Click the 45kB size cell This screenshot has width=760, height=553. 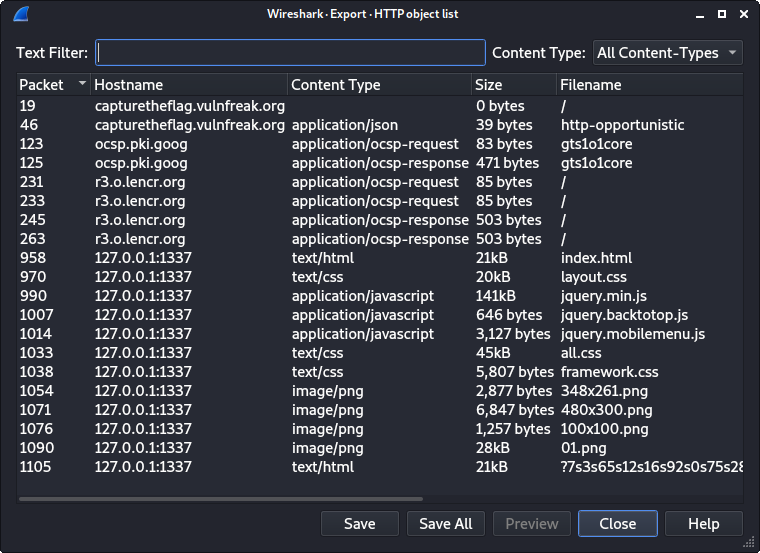coord(493,353)
